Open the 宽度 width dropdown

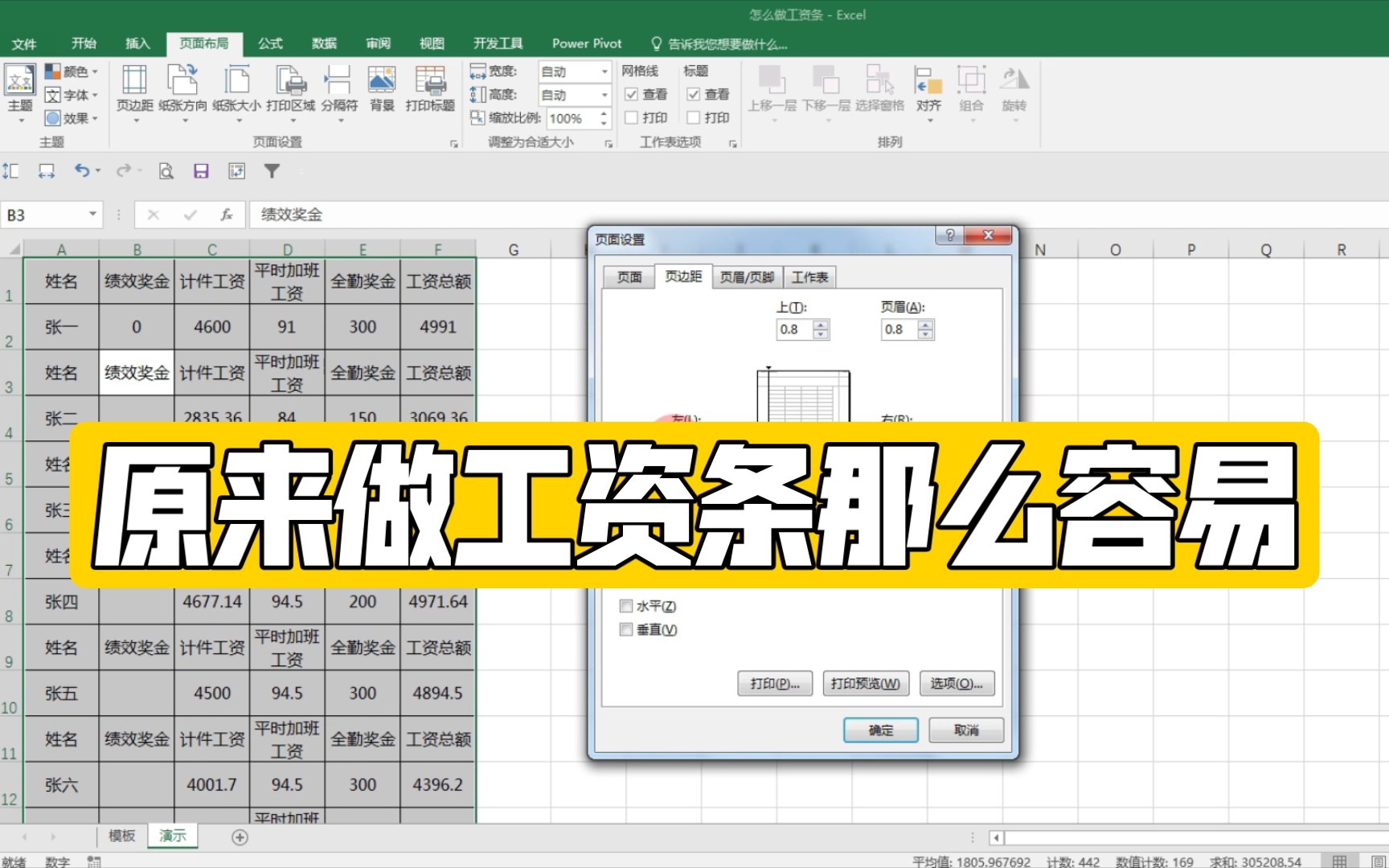click(605, 72)
